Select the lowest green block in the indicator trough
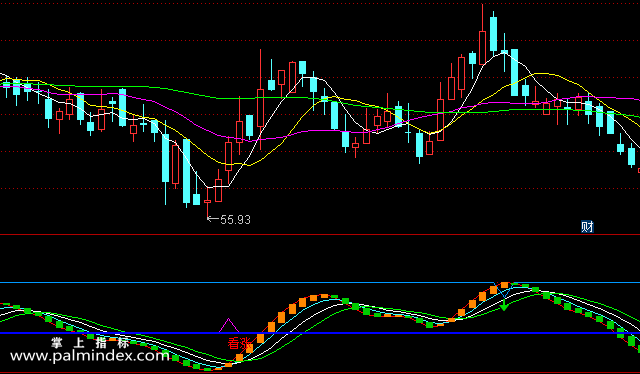The width and height of the screenshot is (640, 374). point(207,369)
